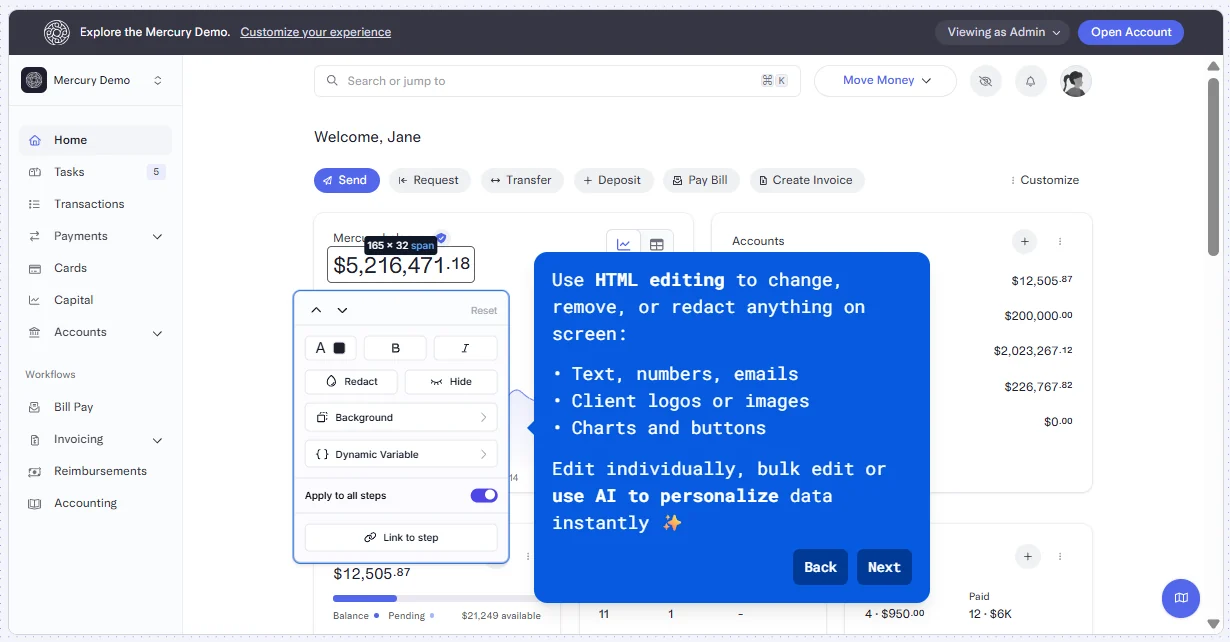
Task: Open Home in the sidebar
Action: [x=95, y=140]
